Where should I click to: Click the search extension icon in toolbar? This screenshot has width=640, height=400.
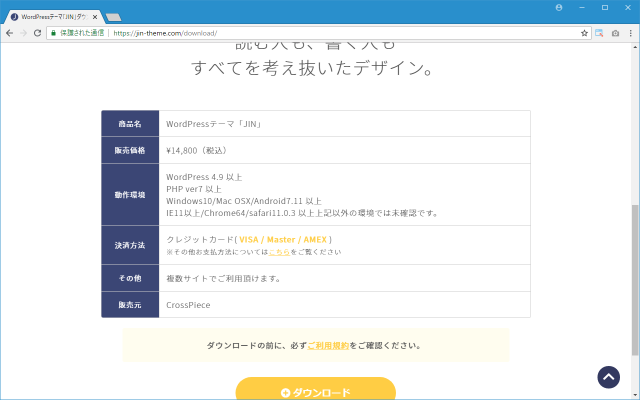tap(599, 33)
